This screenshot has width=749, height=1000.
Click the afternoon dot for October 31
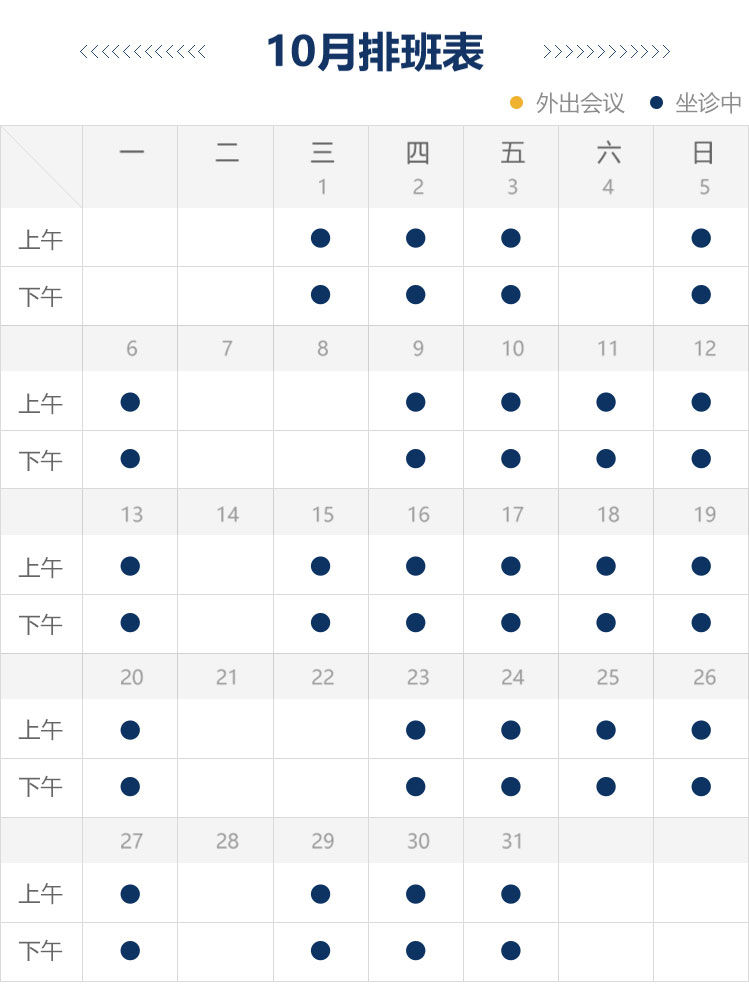pyautogui.click(x=511, y=950)
